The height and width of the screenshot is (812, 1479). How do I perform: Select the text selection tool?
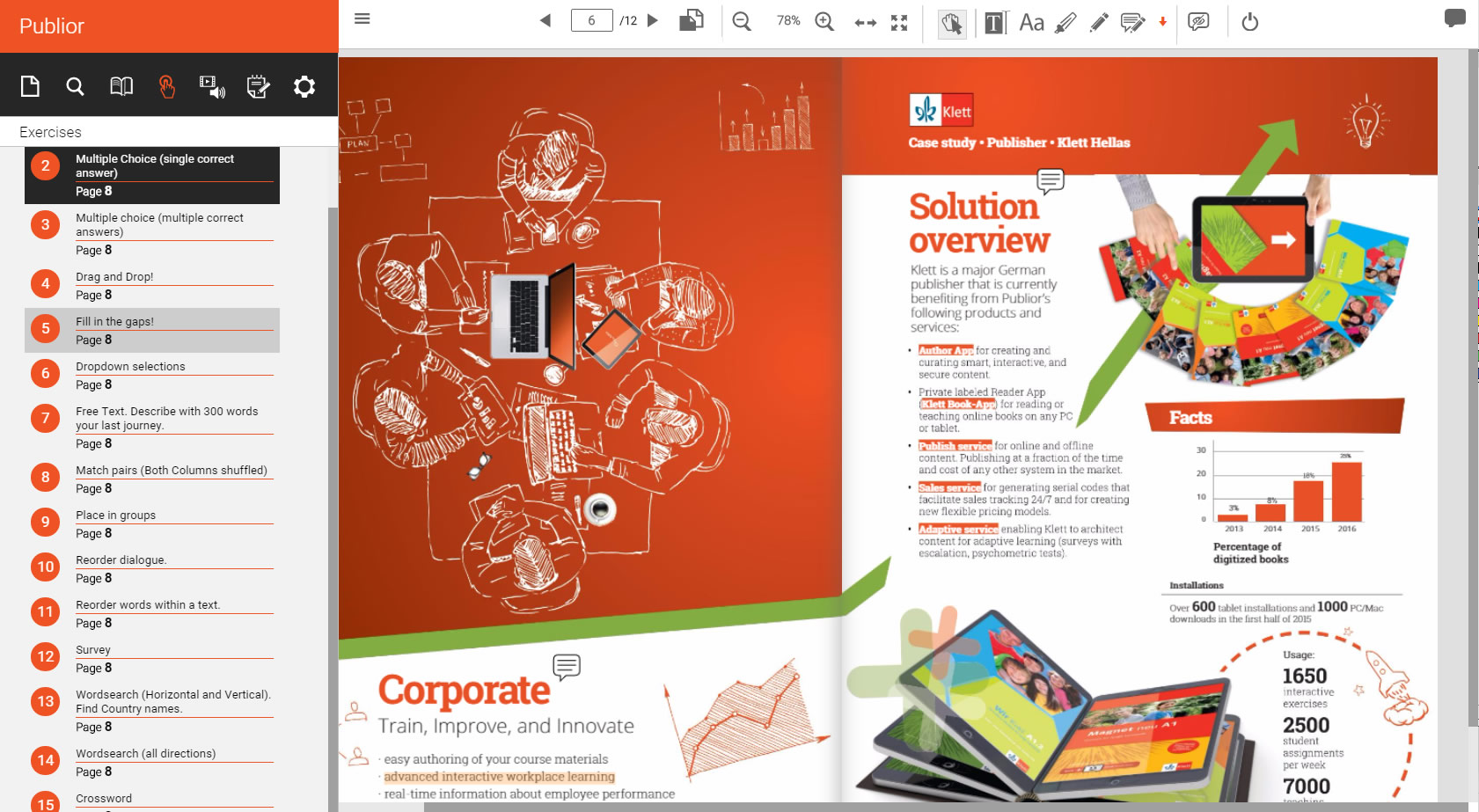995,23
